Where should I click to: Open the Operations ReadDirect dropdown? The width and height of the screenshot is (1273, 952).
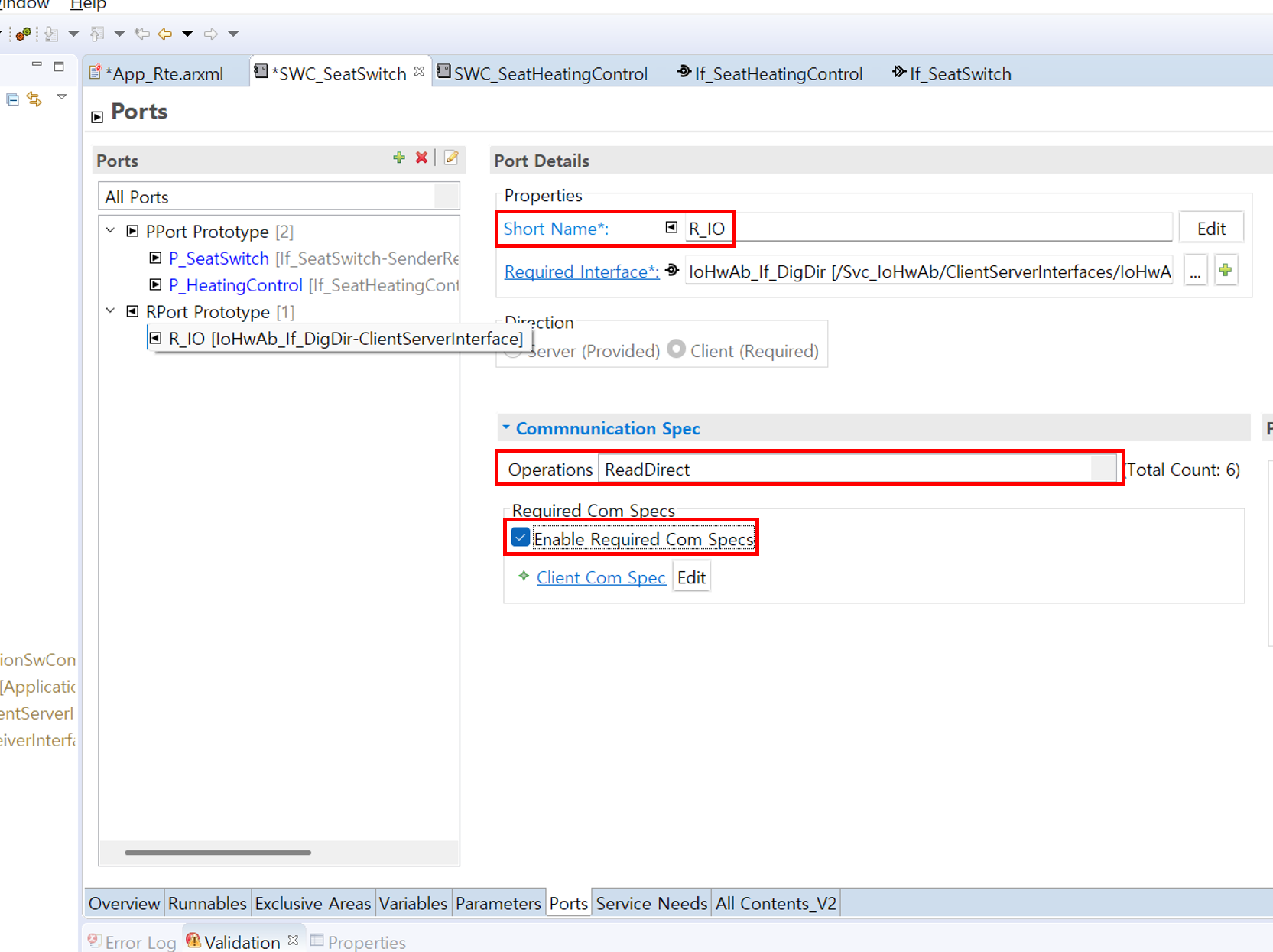tap(1103, 469)
